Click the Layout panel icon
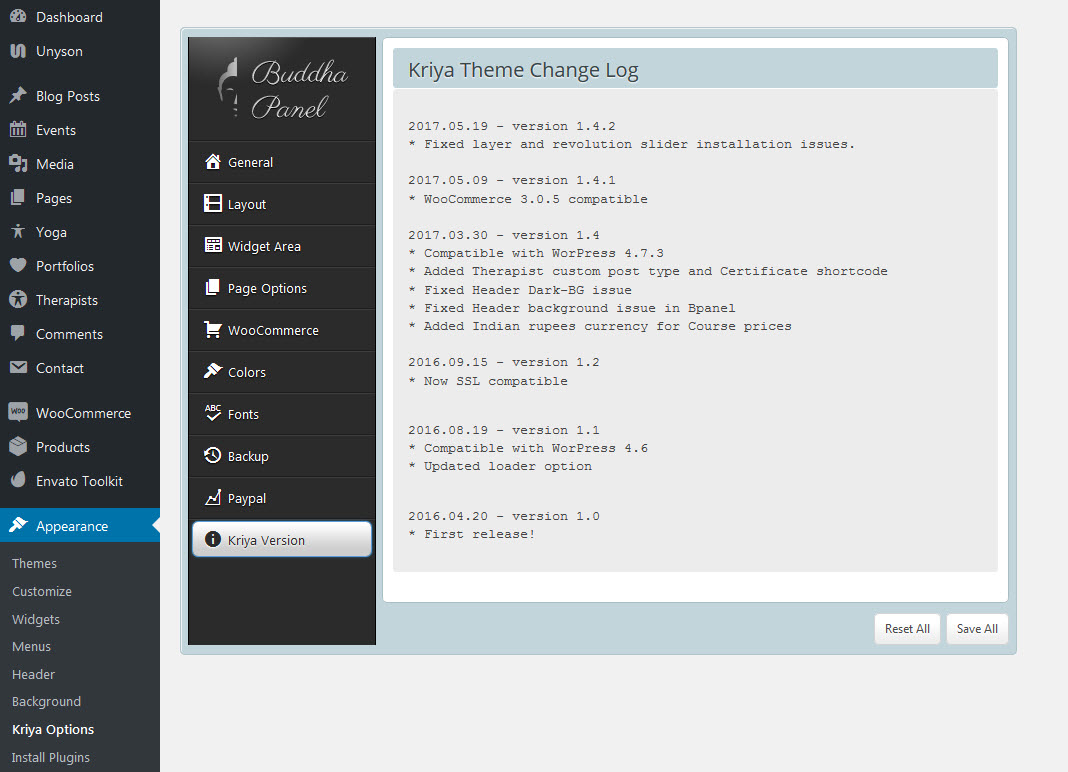 (212, 204)
